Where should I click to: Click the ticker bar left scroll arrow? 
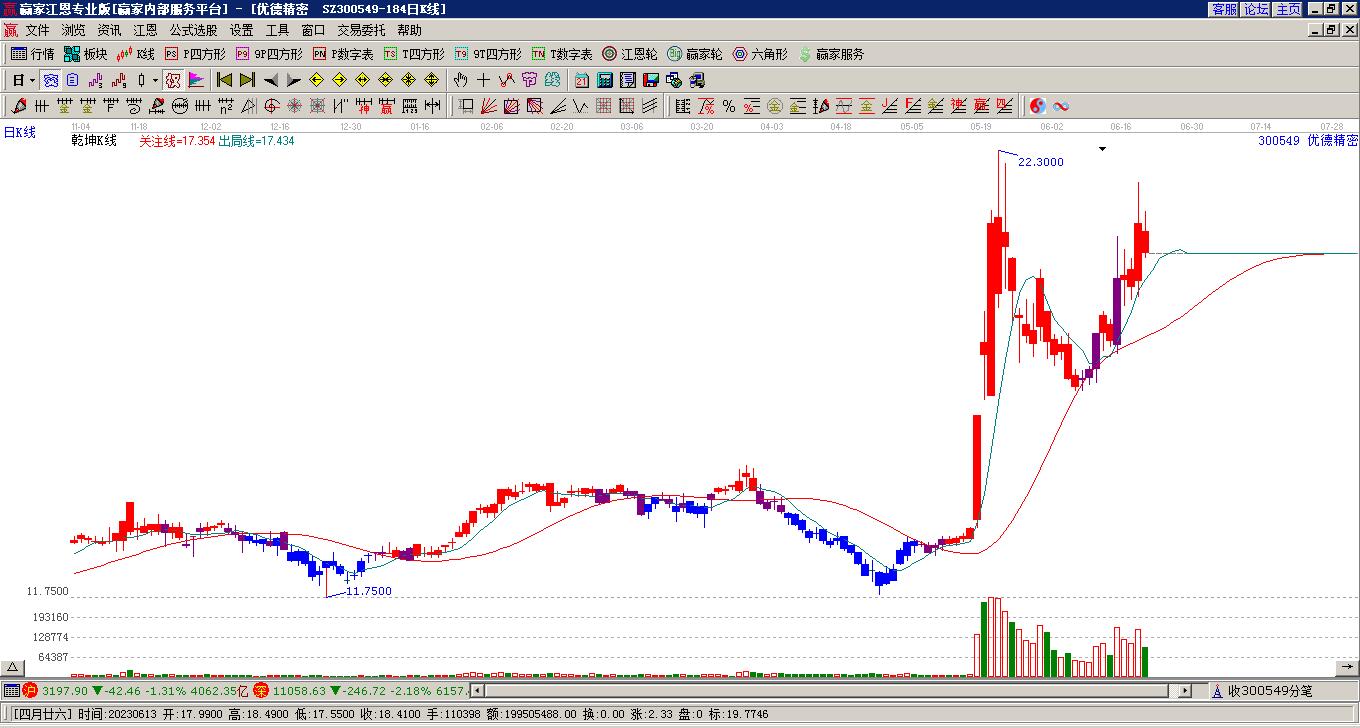coord(477,690)
